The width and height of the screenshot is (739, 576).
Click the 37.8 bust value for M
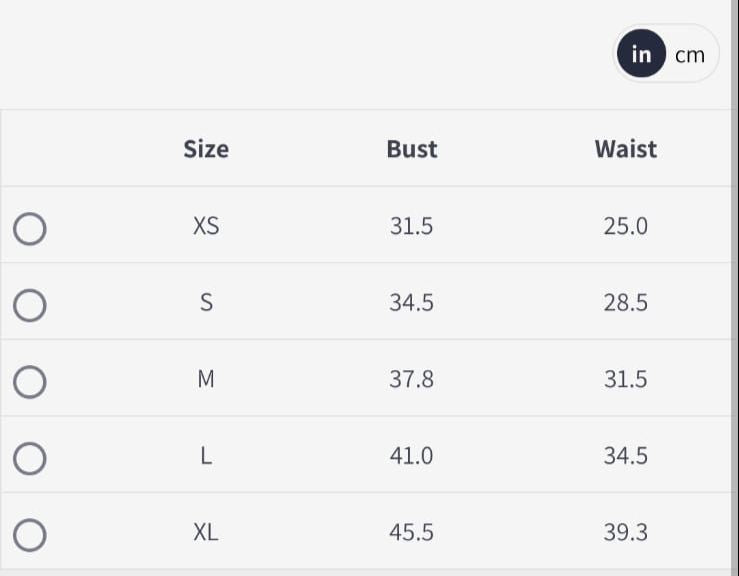click(x=412, y=379)
